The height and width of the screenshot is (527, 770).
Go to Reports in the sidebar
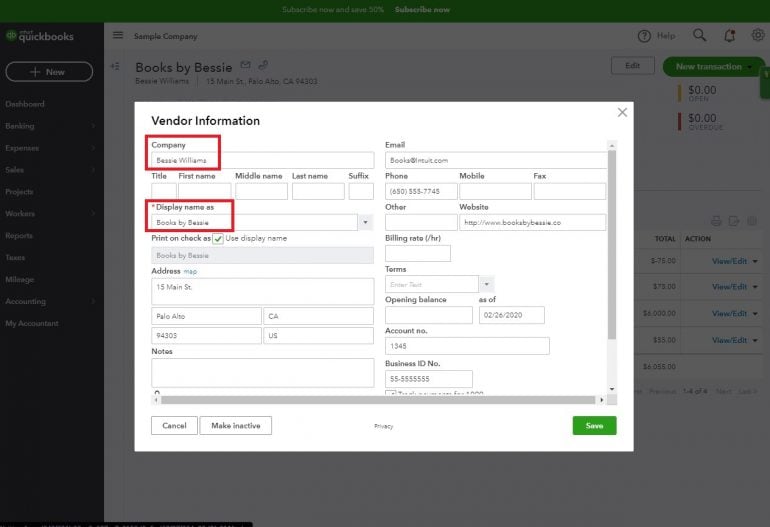tap(19, 236)
